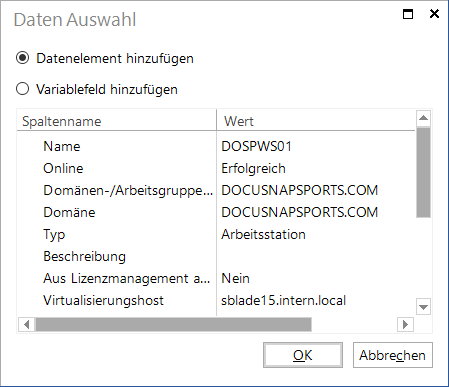Click the sblade15.intern.local value cell
449x387 pixels.
(x=283, y=300)
